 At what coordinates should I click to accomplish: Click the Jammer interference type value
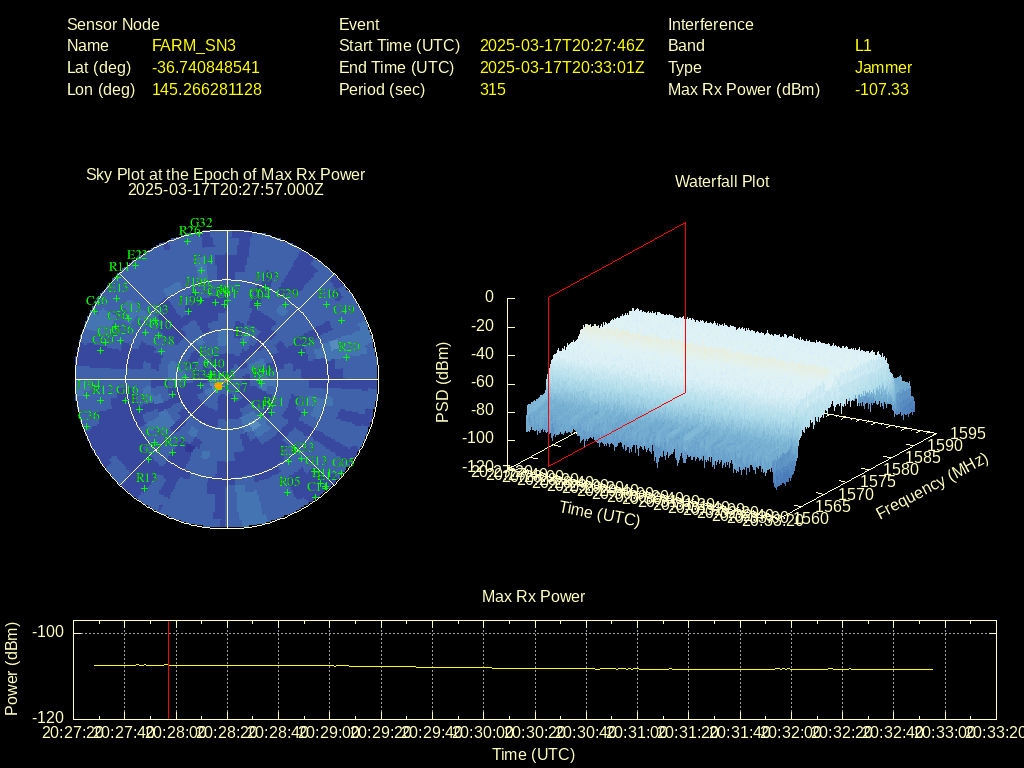click(x=883, y=68)
